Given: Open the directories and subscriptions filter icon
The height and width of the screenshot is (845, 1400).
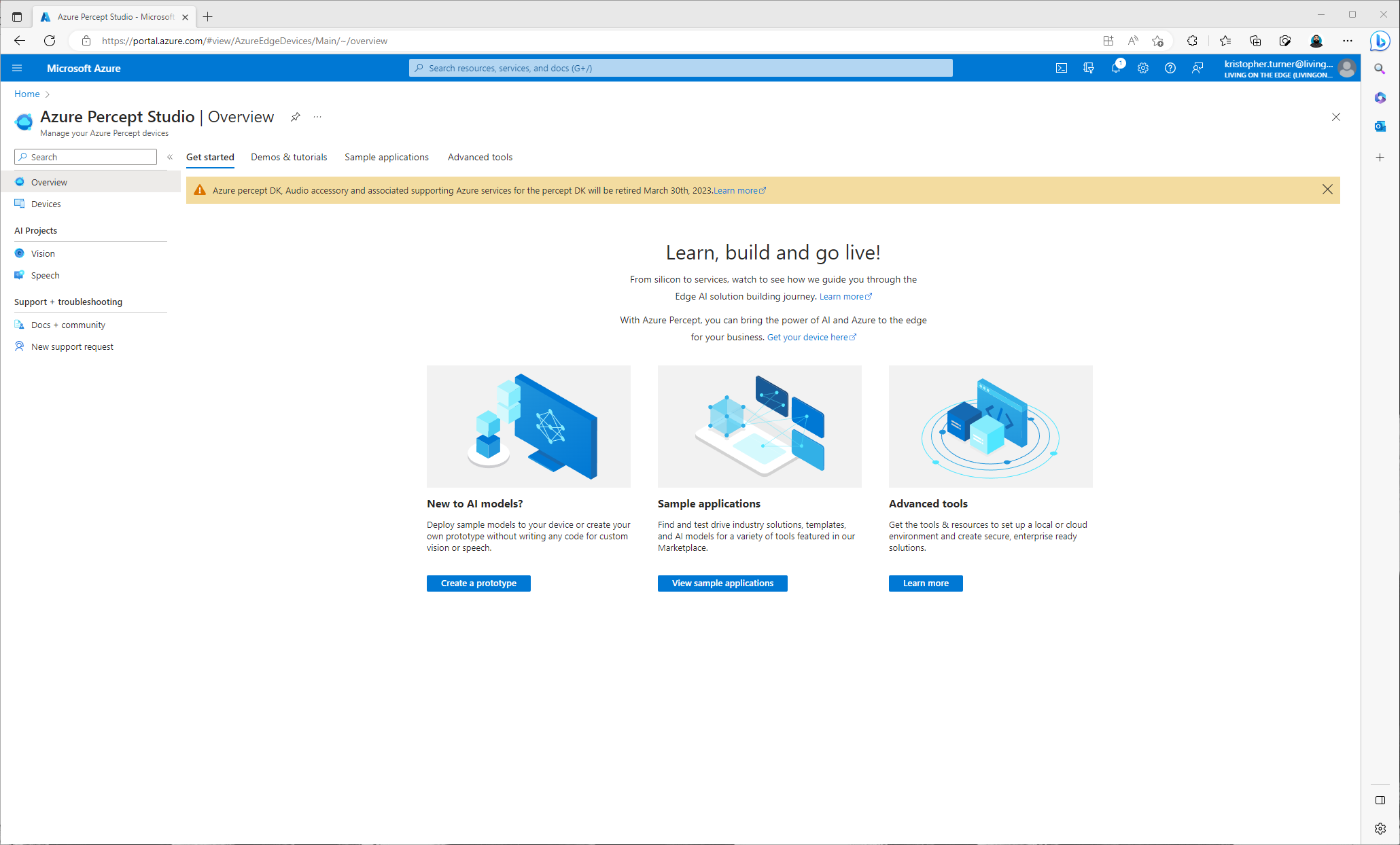Looking at the screenshot, I should coord(1088,68).
